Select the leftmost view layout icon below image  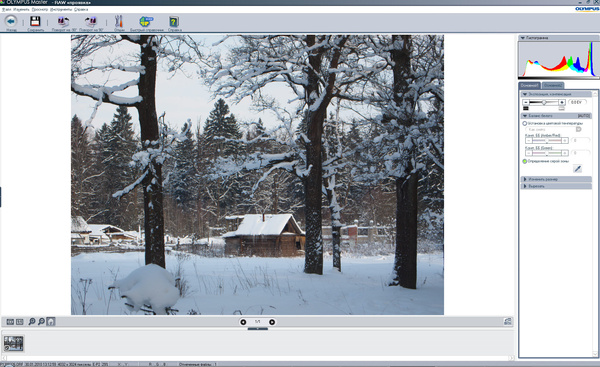coord(10,322)
